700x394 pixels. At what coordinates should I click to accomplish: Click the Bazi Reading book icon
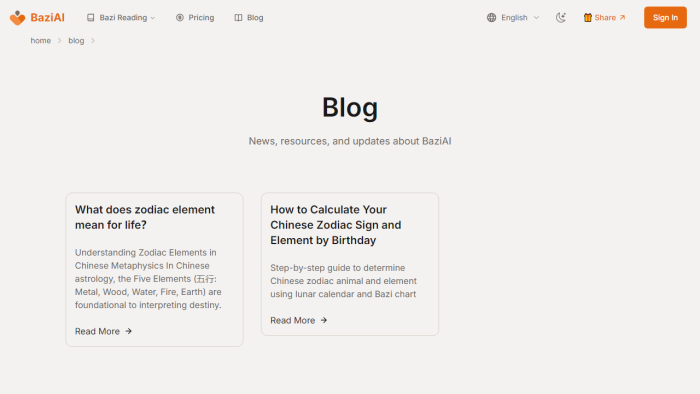91,17
